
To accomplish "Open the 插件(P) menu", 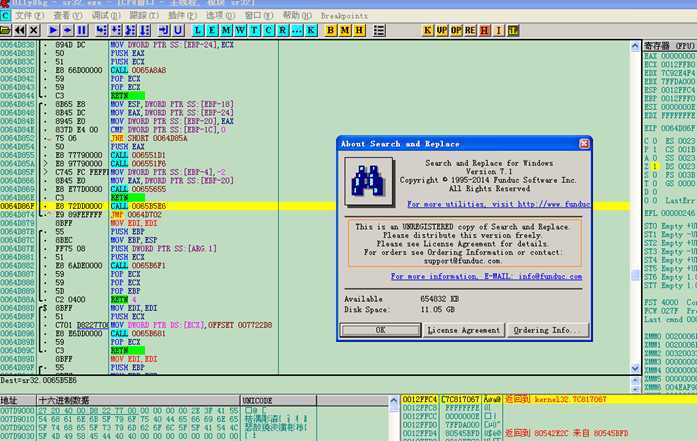I will pos(182,16).
